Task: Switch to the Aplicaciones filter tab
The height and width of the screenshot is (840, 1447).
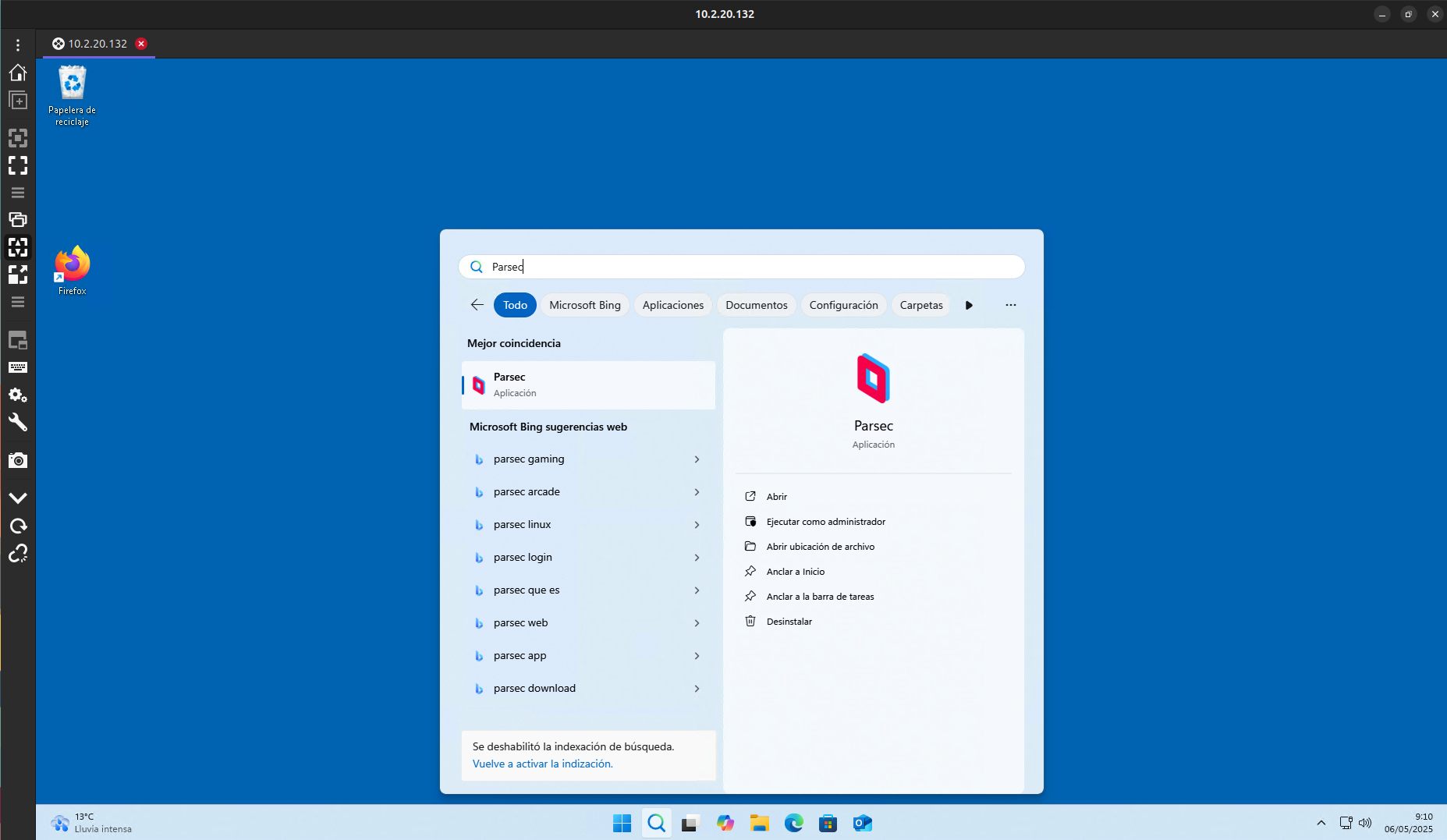Action: point(672,305)
